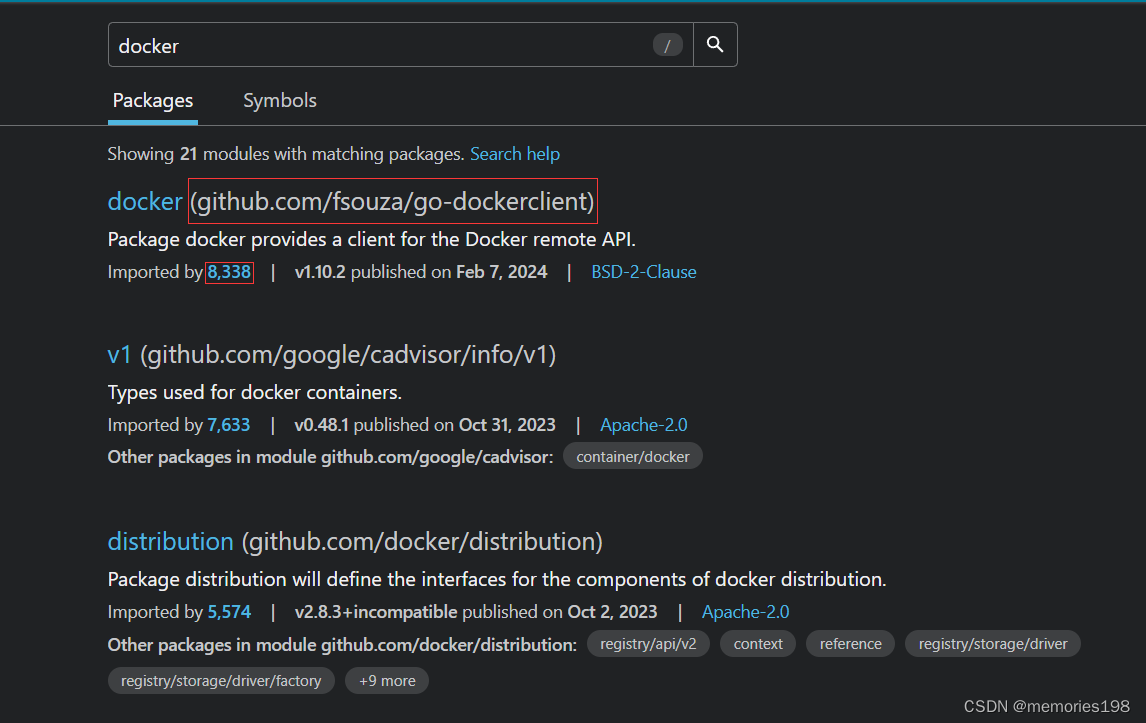The image size is (1146, 723).
Task: Open the cadvisor v1 package
Action: point(119,354)
